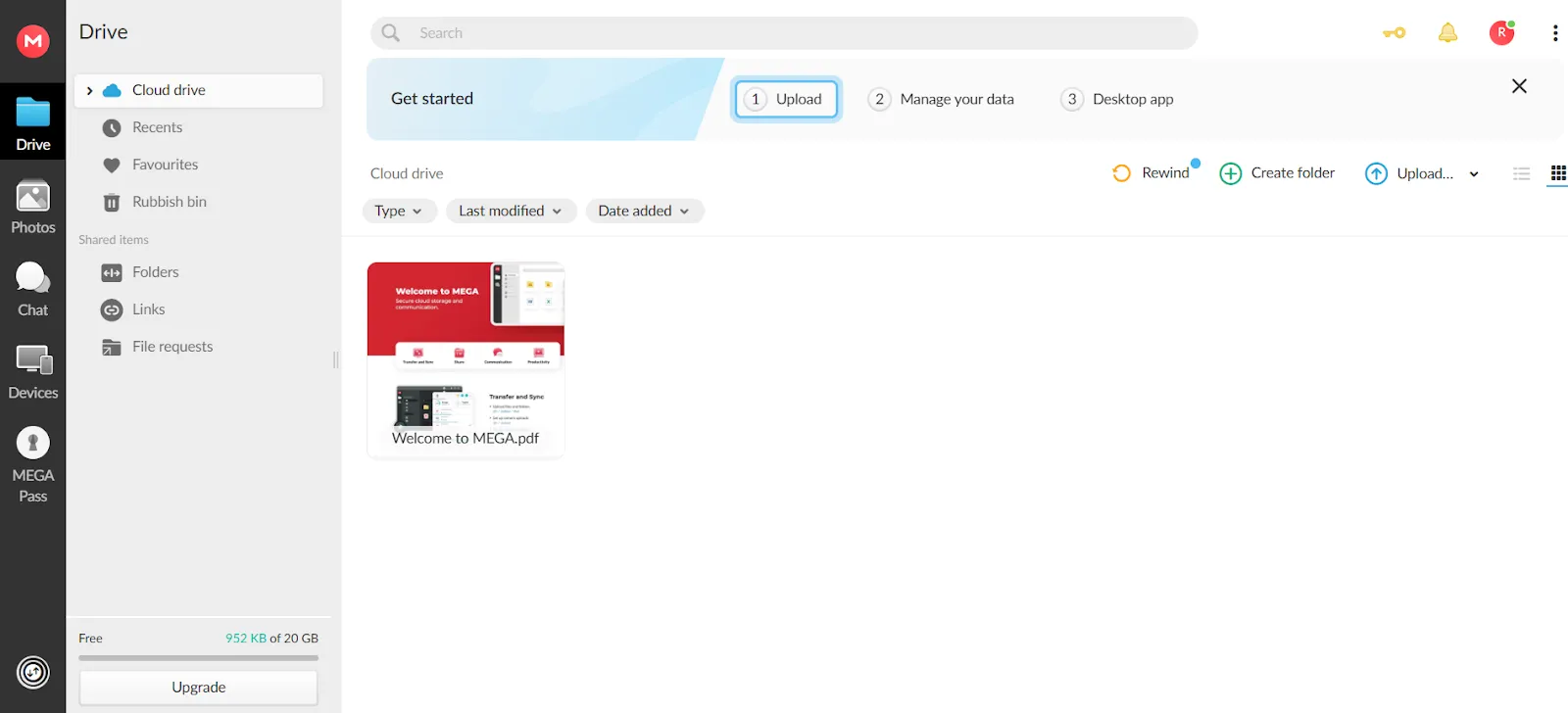Select step 3 Desktop app
Image resolution: width=1568 pixels, height=713 pixels.
[x=1117, y=99]
